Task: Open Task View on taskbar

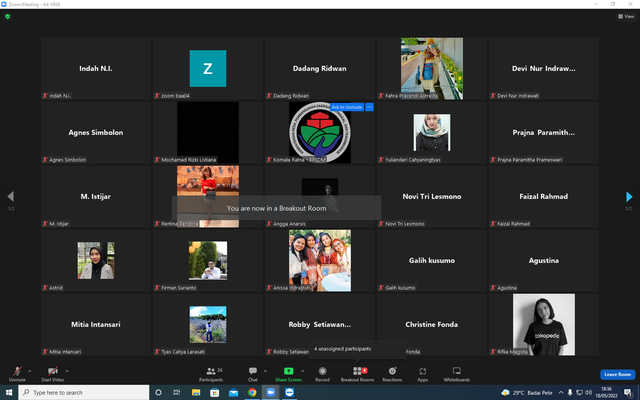Action: (177, 393)
